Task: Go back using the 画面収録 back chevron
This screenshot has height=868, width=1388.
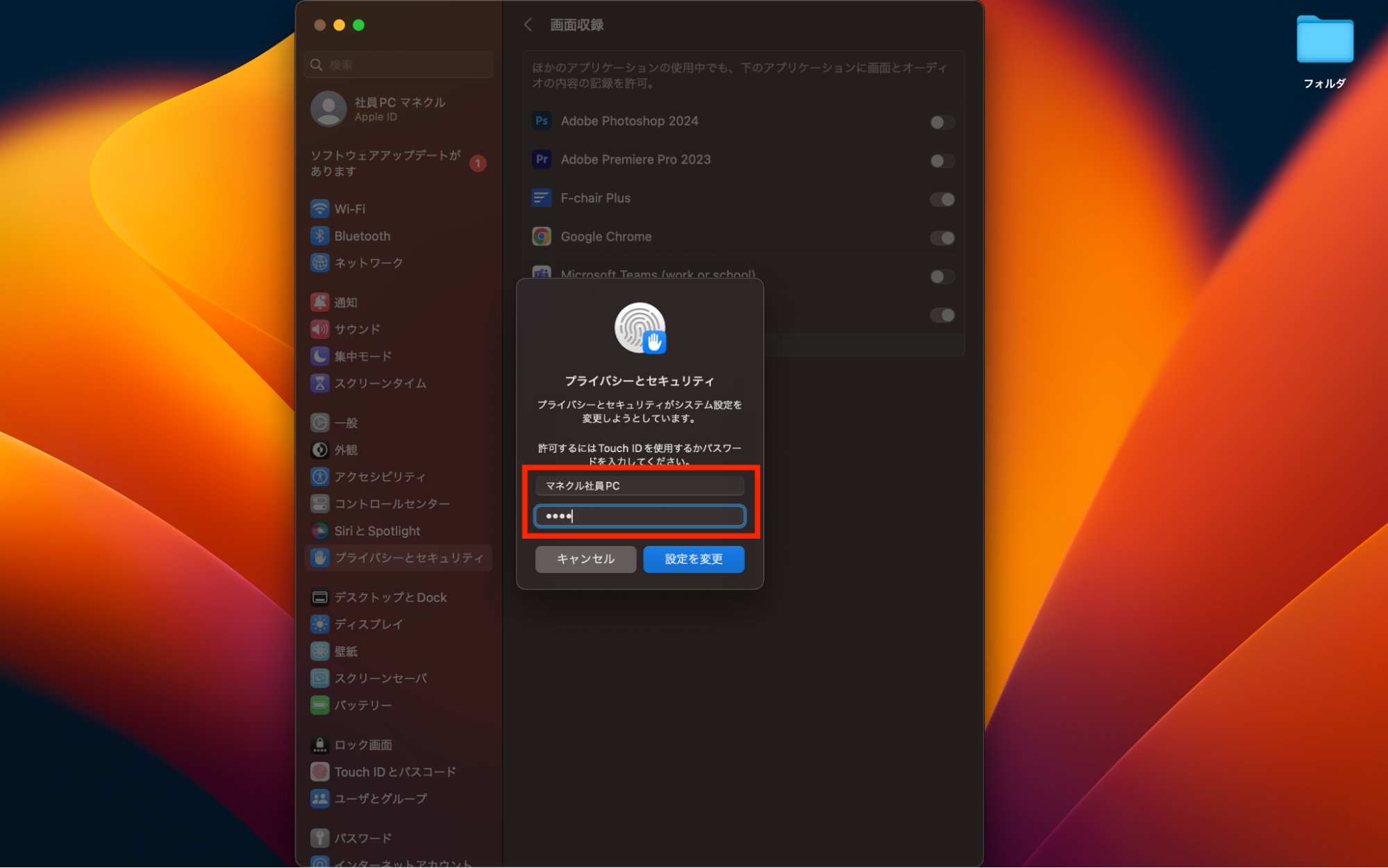Action: click(528, 24)
